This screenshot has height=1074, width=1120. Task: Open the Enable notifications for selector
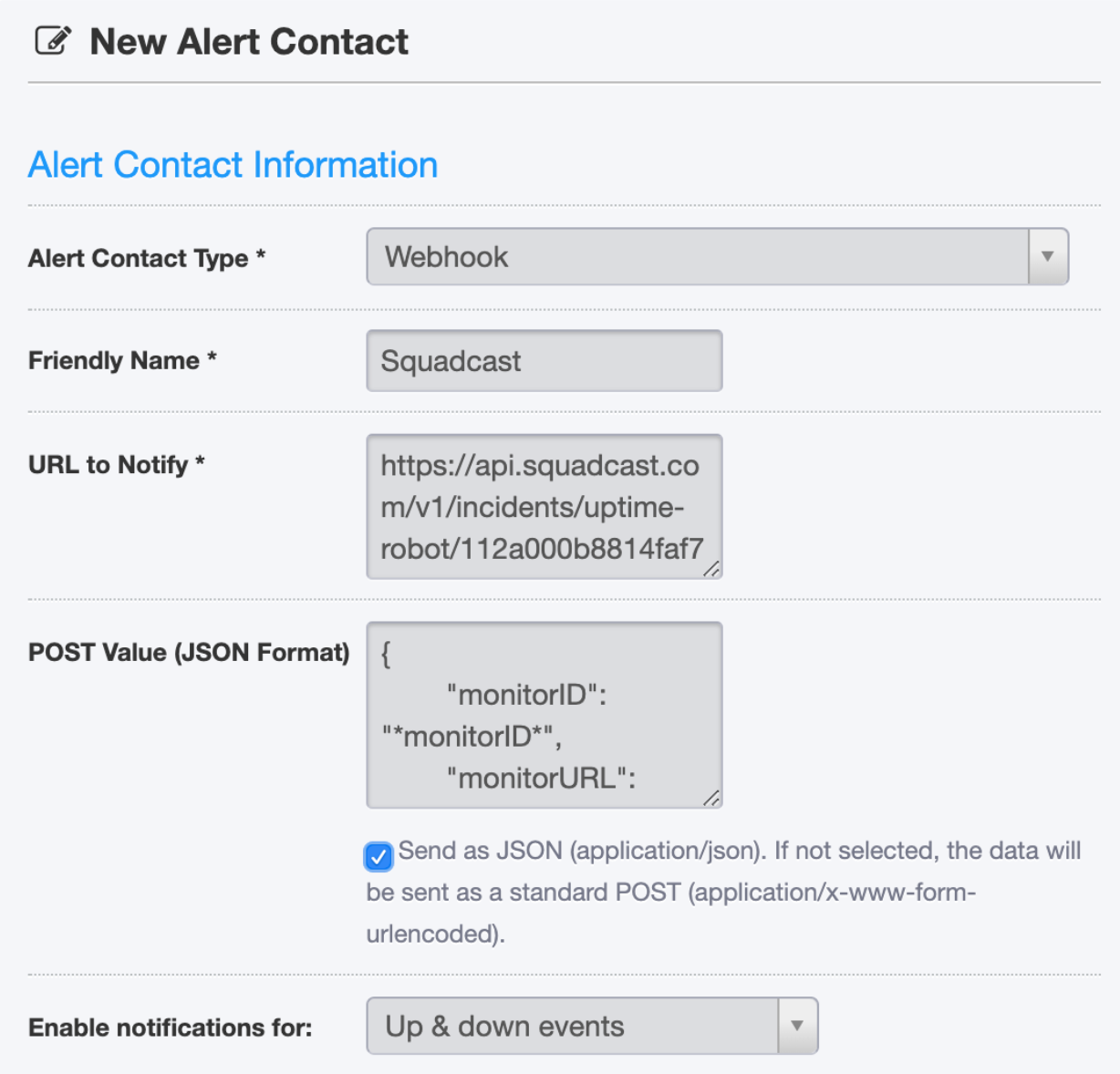pyautogui.click(x=592, y=1026)
